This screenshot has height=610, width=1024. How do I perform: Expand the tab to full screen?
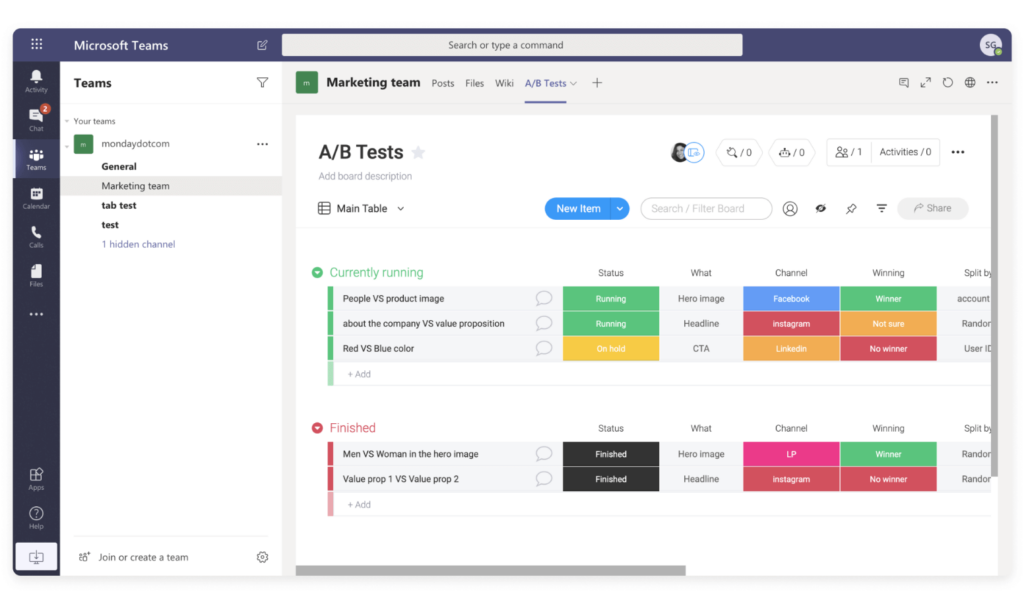925,82
